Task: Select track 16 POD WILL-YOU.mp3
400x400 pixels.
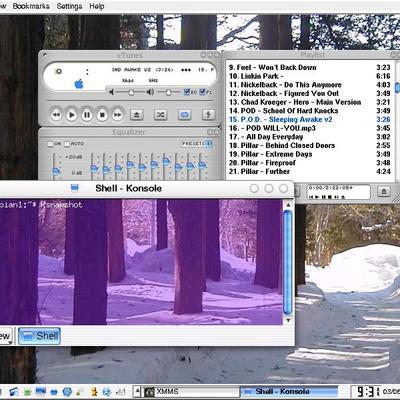Action: (309, 128)
